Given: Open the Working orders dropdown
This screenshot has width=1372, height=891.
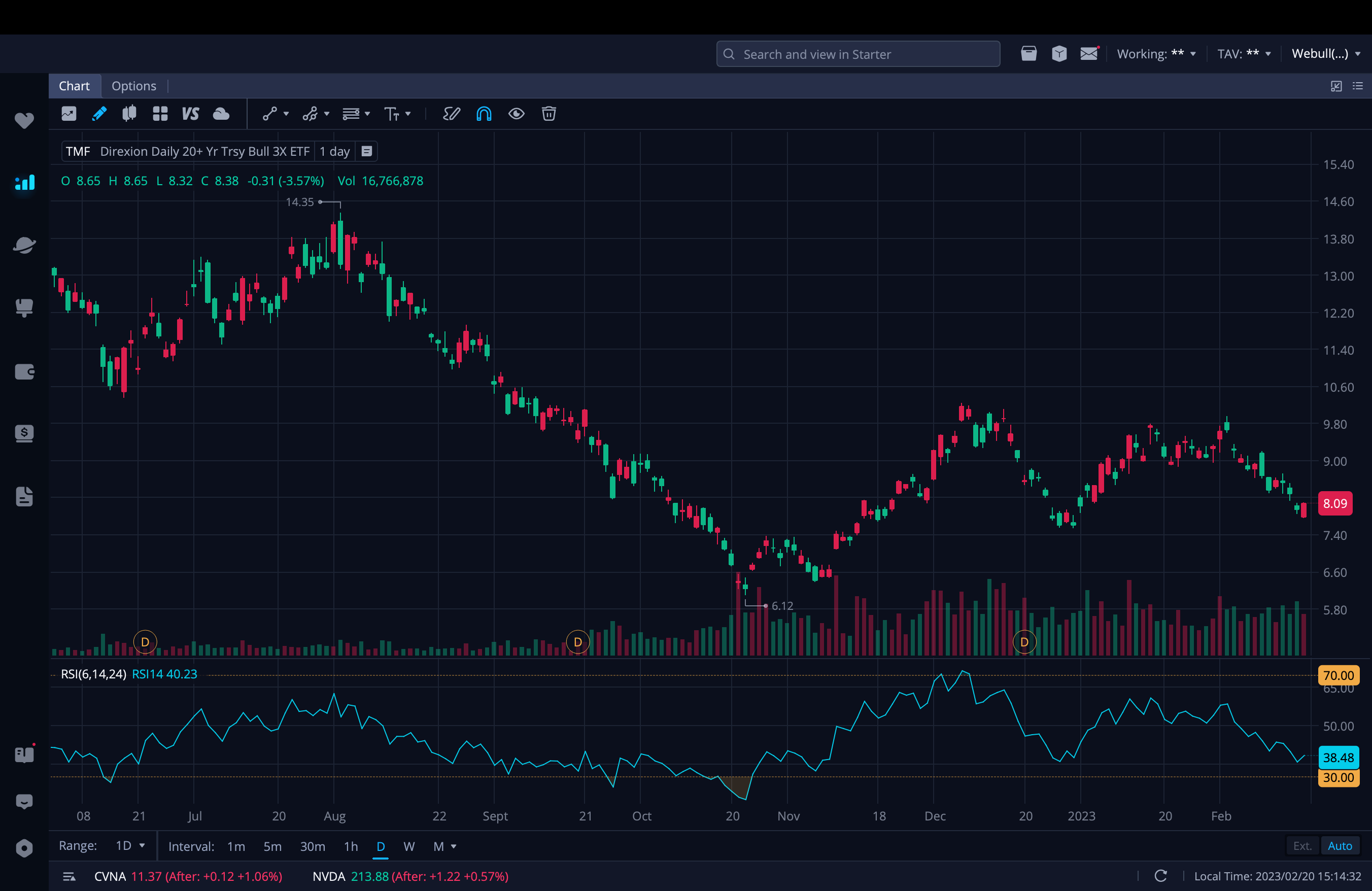Looking at the screenshot, I should click(x=1156, y=54).
